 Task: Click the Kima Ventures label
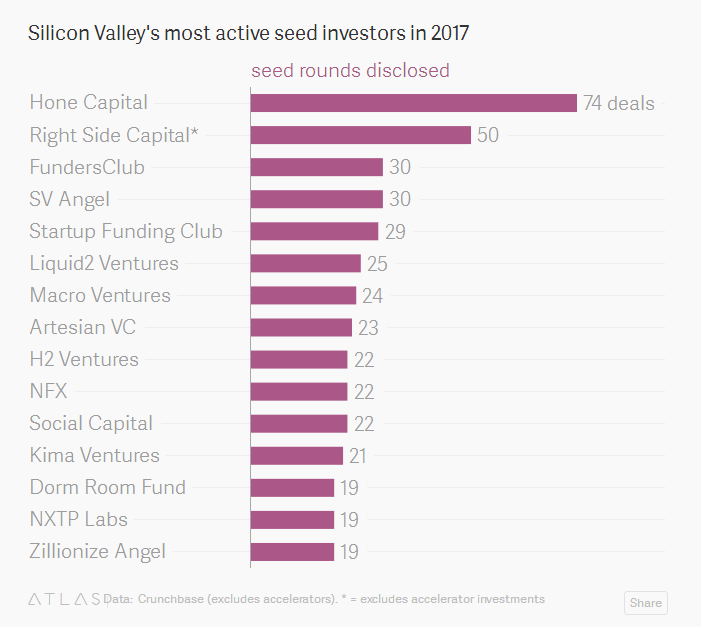tap(94, 455)
